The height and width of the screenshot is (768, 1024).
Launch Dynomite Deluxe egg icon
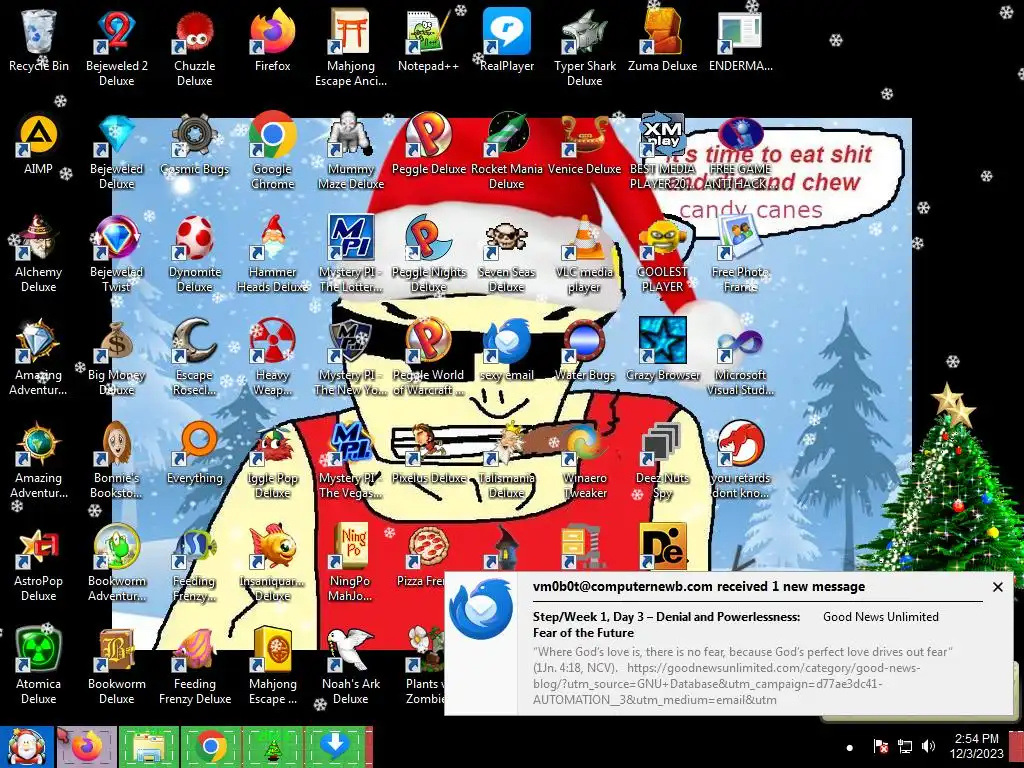(x=195, y=253)
